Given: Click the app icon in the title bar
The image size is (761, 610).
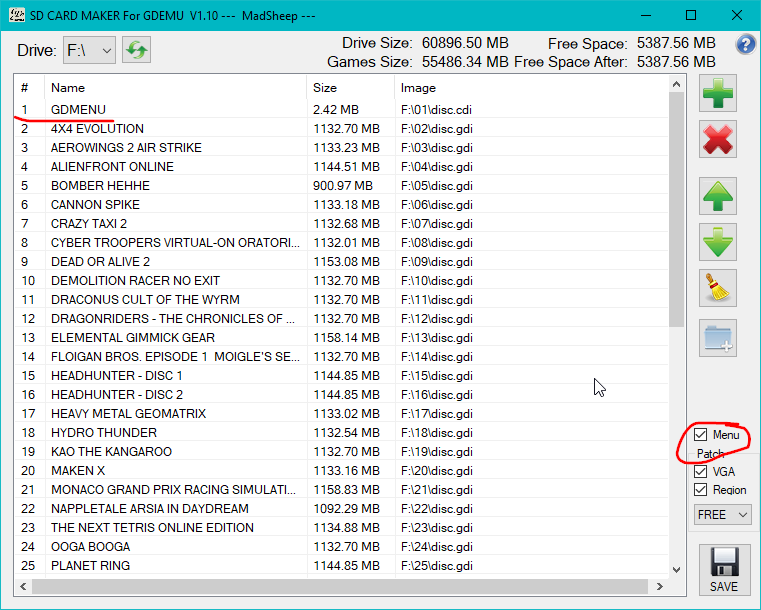Looking at the screenshot, I should click(17, 15).
